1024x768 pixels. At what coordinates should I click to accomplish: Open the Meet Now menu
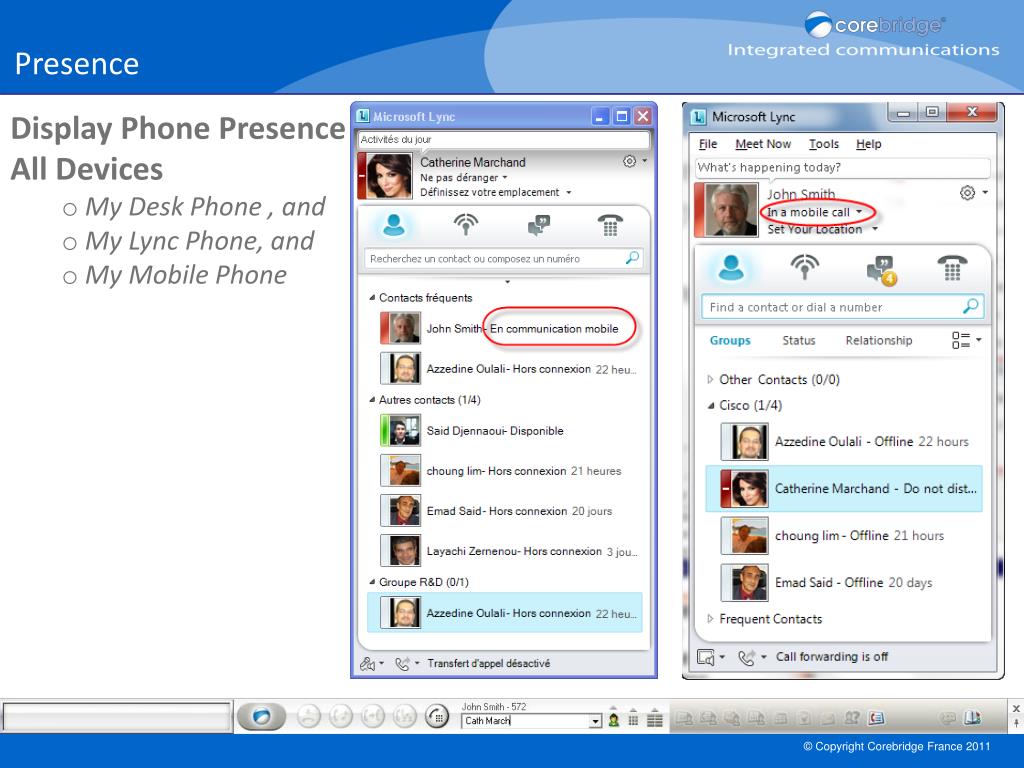coord(763,144)
